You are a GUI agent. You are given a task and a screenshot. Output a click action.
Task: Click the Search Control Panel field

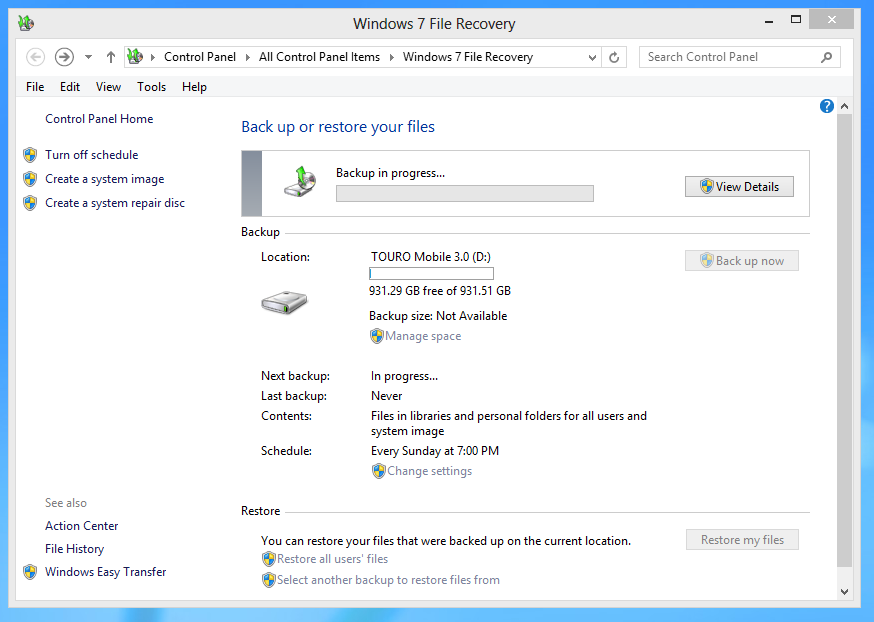(x=740, y=57)
